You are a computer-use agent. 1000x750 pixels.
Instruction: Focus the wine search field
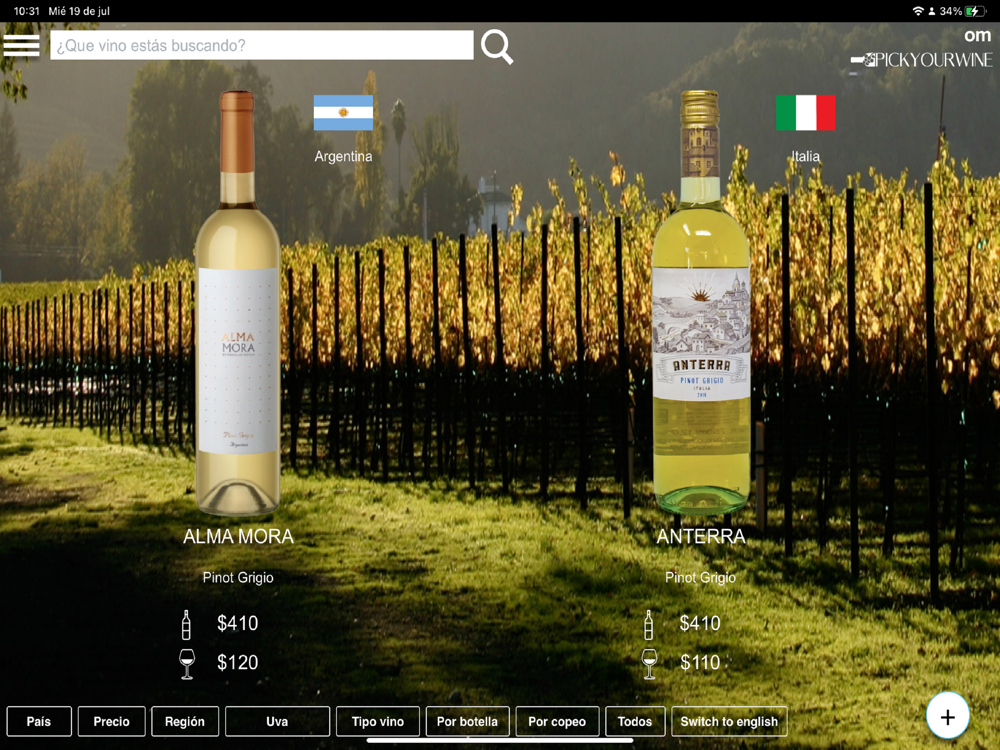pyautogui.click(x=261, y=45)
